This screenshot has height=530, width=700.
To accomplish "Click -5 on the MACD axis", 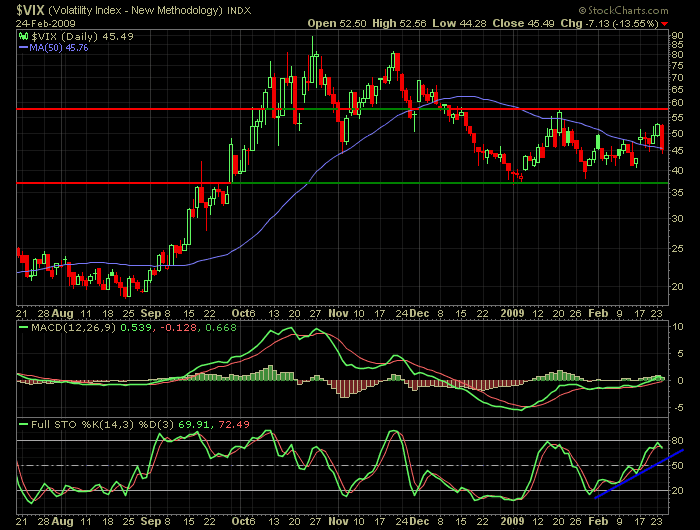I will pyautogui.click(x=677, y=408).
